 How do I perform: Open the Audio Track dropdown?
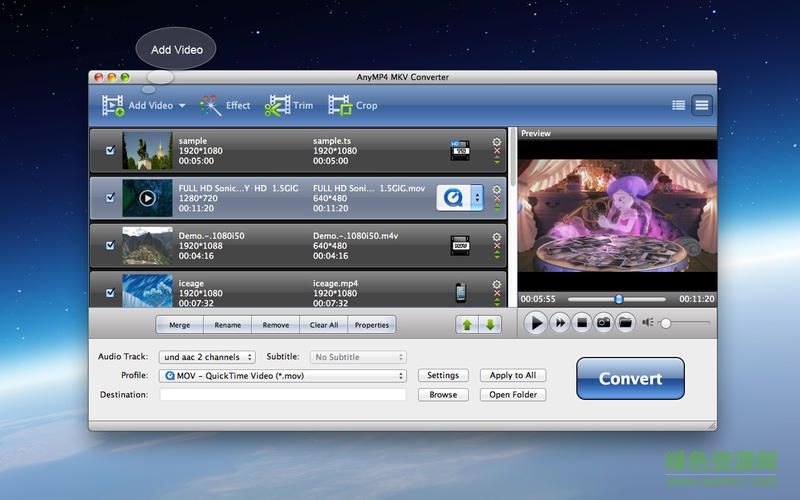point(206,357)
